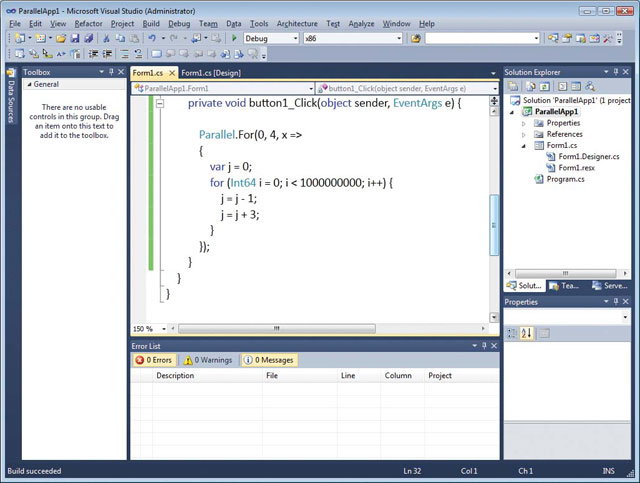Open the Refactor menu
Viewport: 640px width, 483px height.
(x=88, y=24)
